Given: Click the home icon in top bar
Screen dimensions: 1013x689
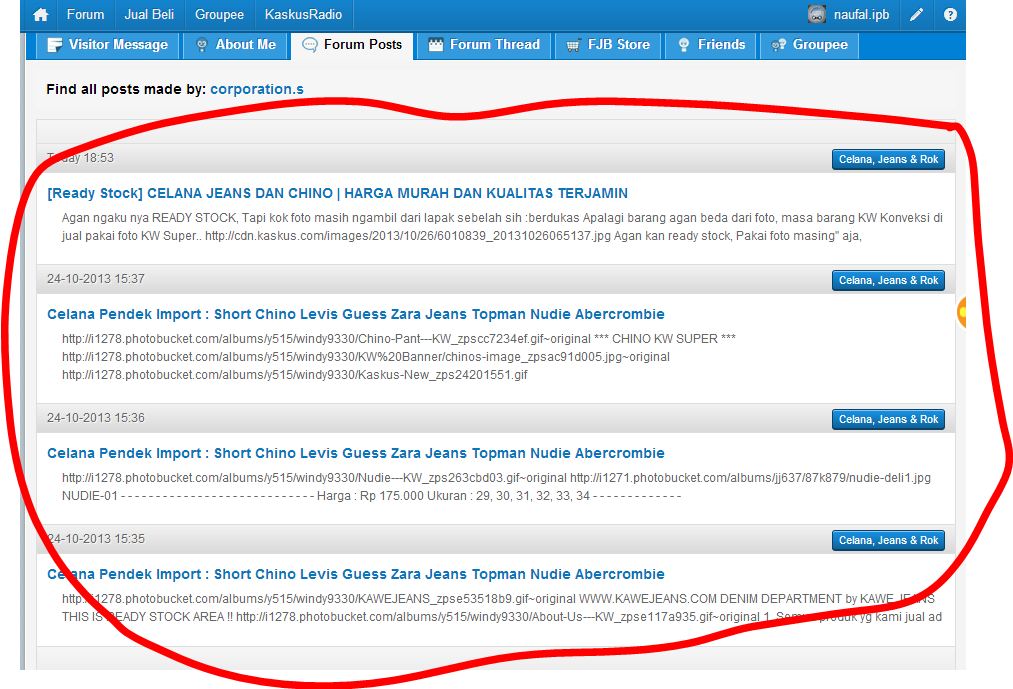Looking at the screenshot, I should (40, 15).
